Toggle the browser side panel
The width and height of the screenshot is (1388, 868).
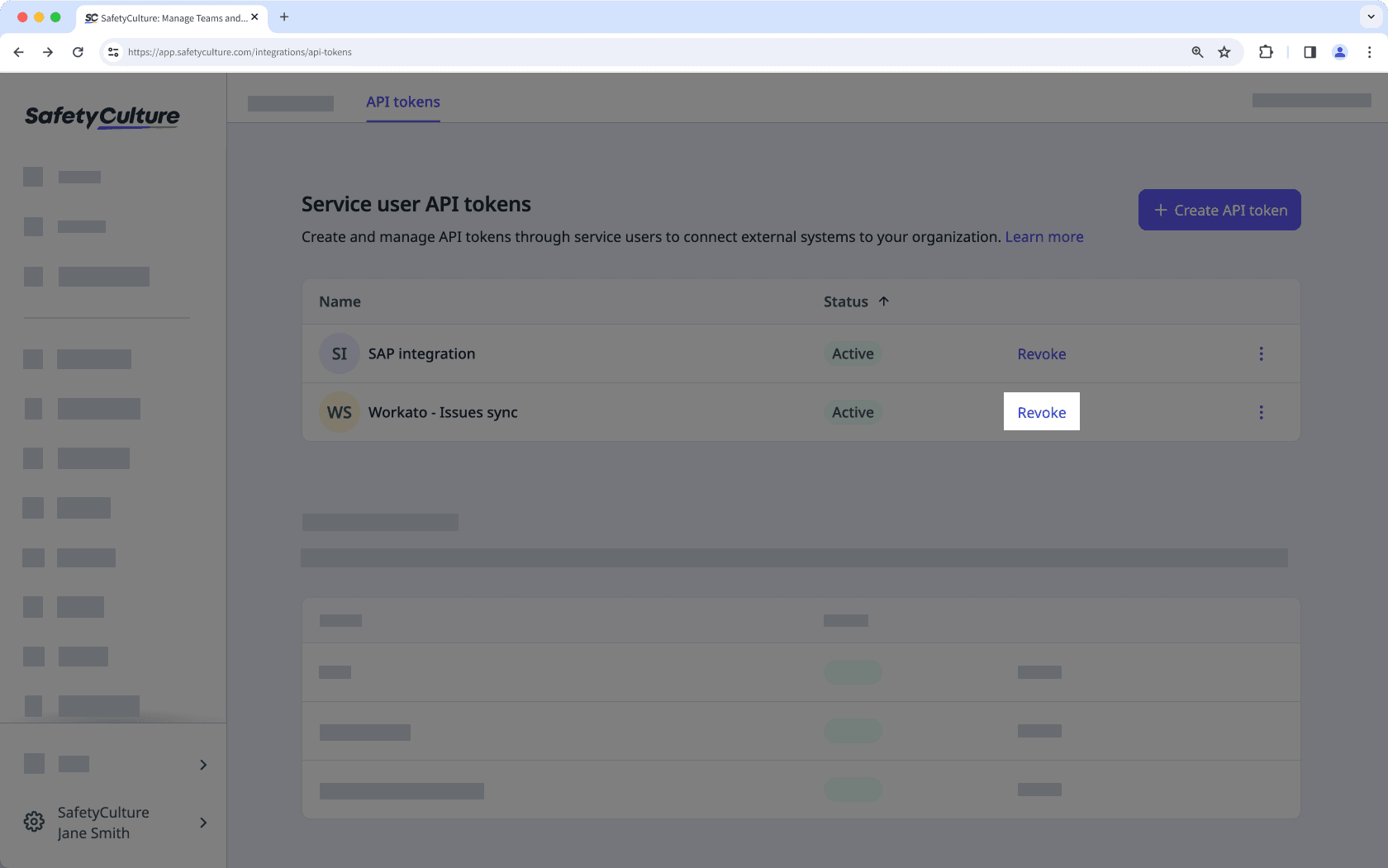(x=1309, y=52)
